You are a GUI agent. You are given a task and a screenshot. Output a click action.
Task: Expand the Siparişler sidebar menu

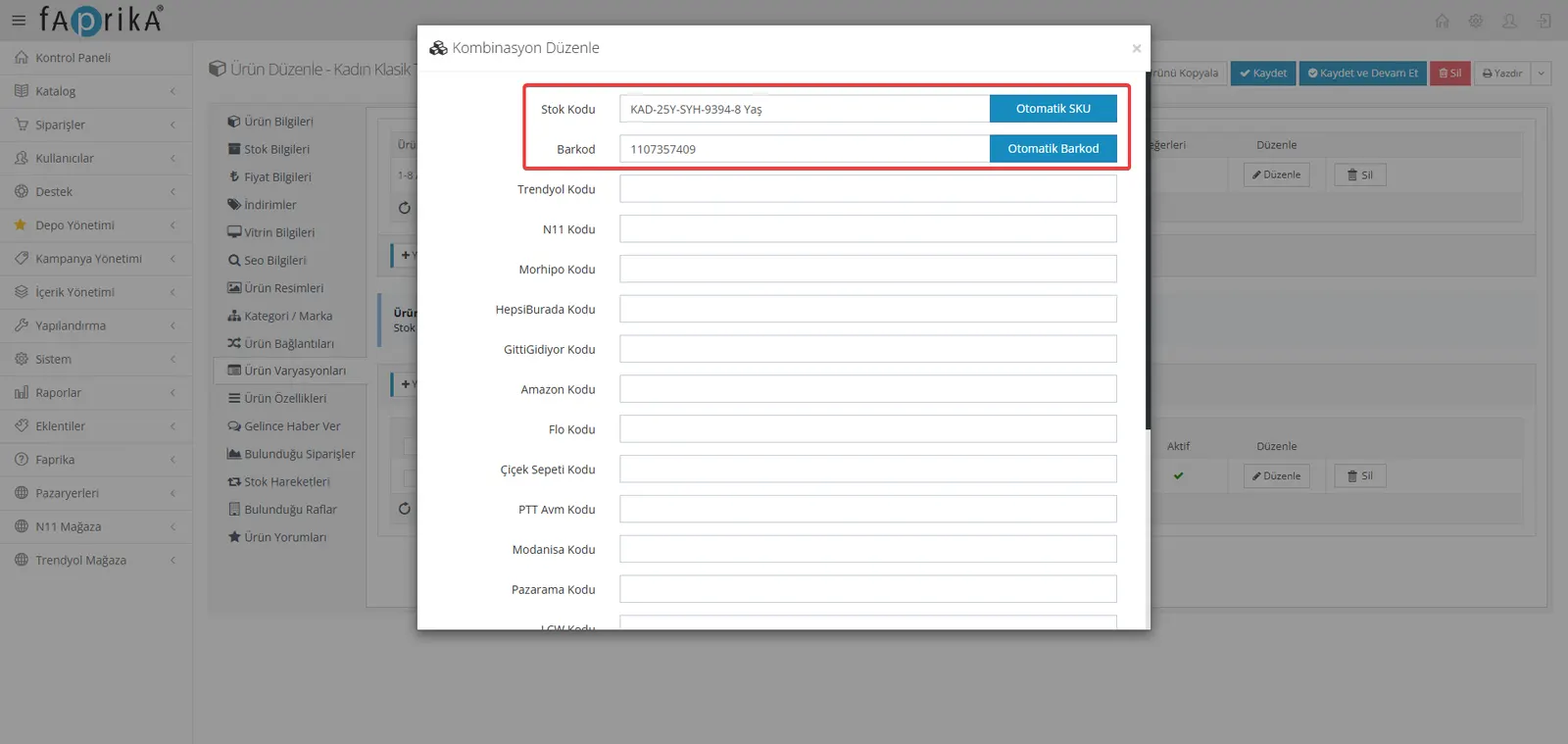[x=96, y=124]
